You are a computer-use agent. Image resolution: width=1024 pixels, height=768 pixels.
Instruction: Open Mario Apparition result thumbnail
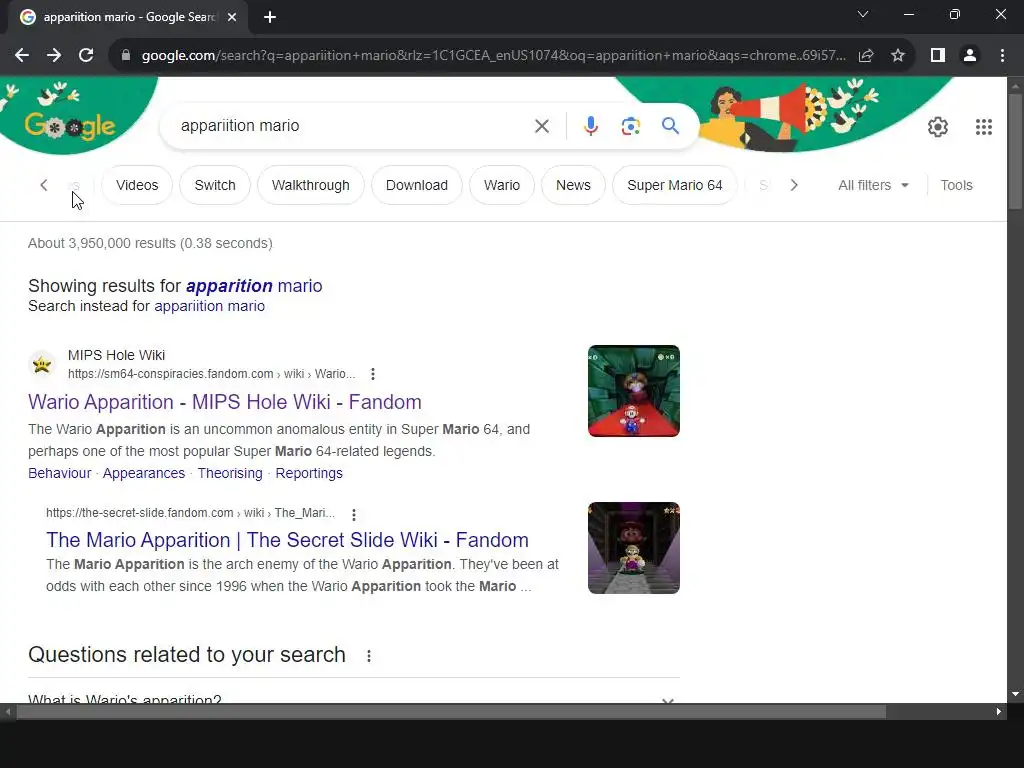point(633,548)
